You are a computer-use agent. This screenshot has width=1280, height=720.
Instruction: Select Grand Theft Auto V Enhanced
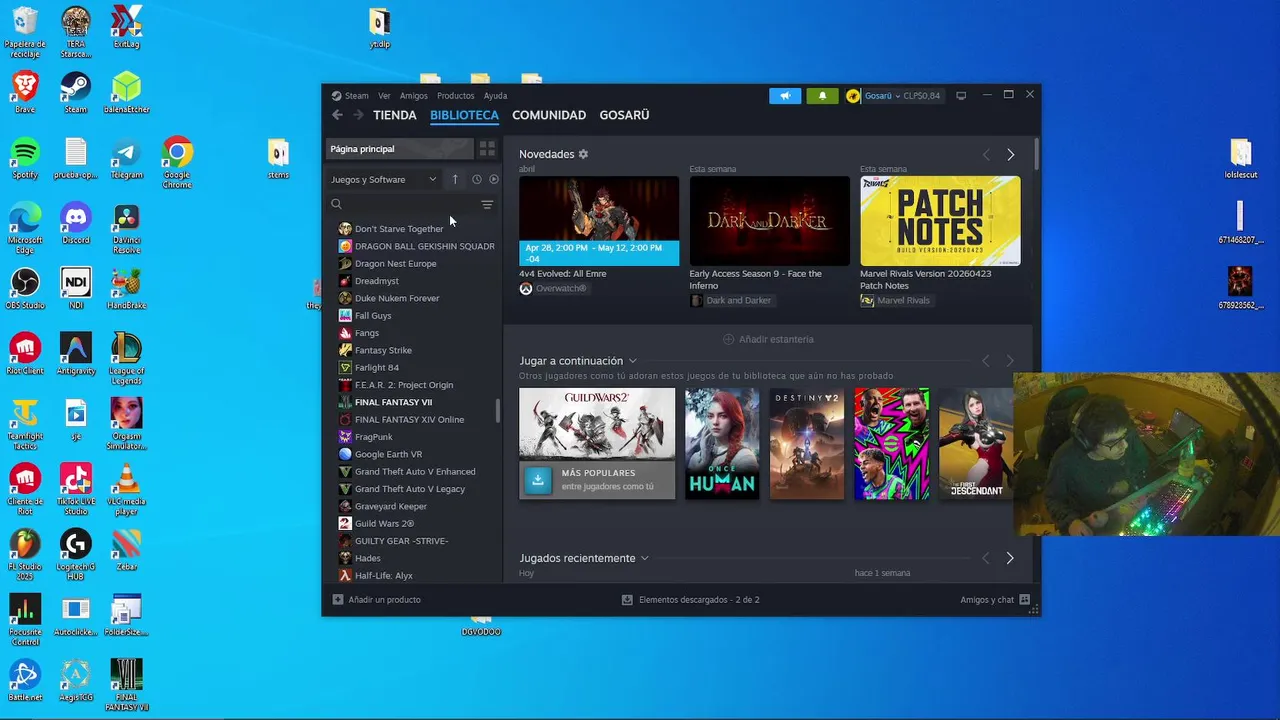pos(415,471)
